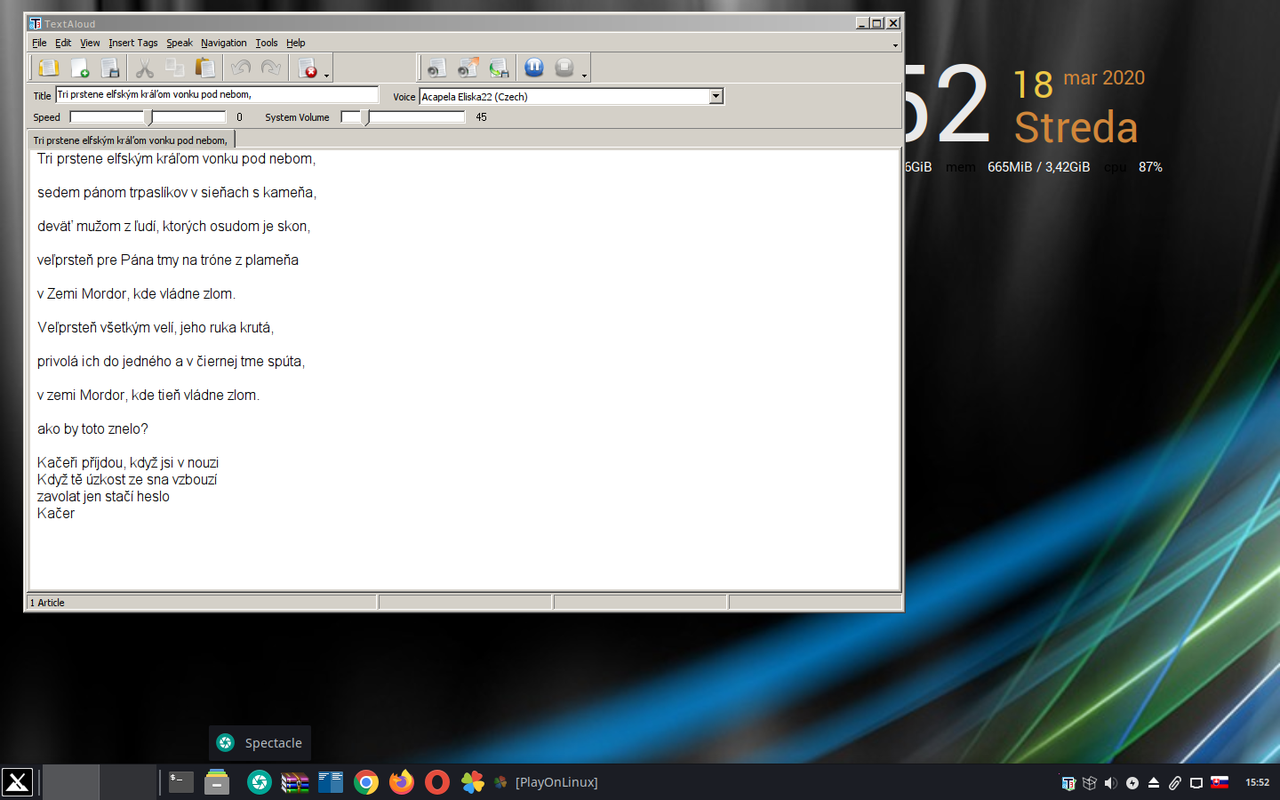This screenshot has height=800, width=1280.
Task: Click into the Title input field
Action: 217,95
